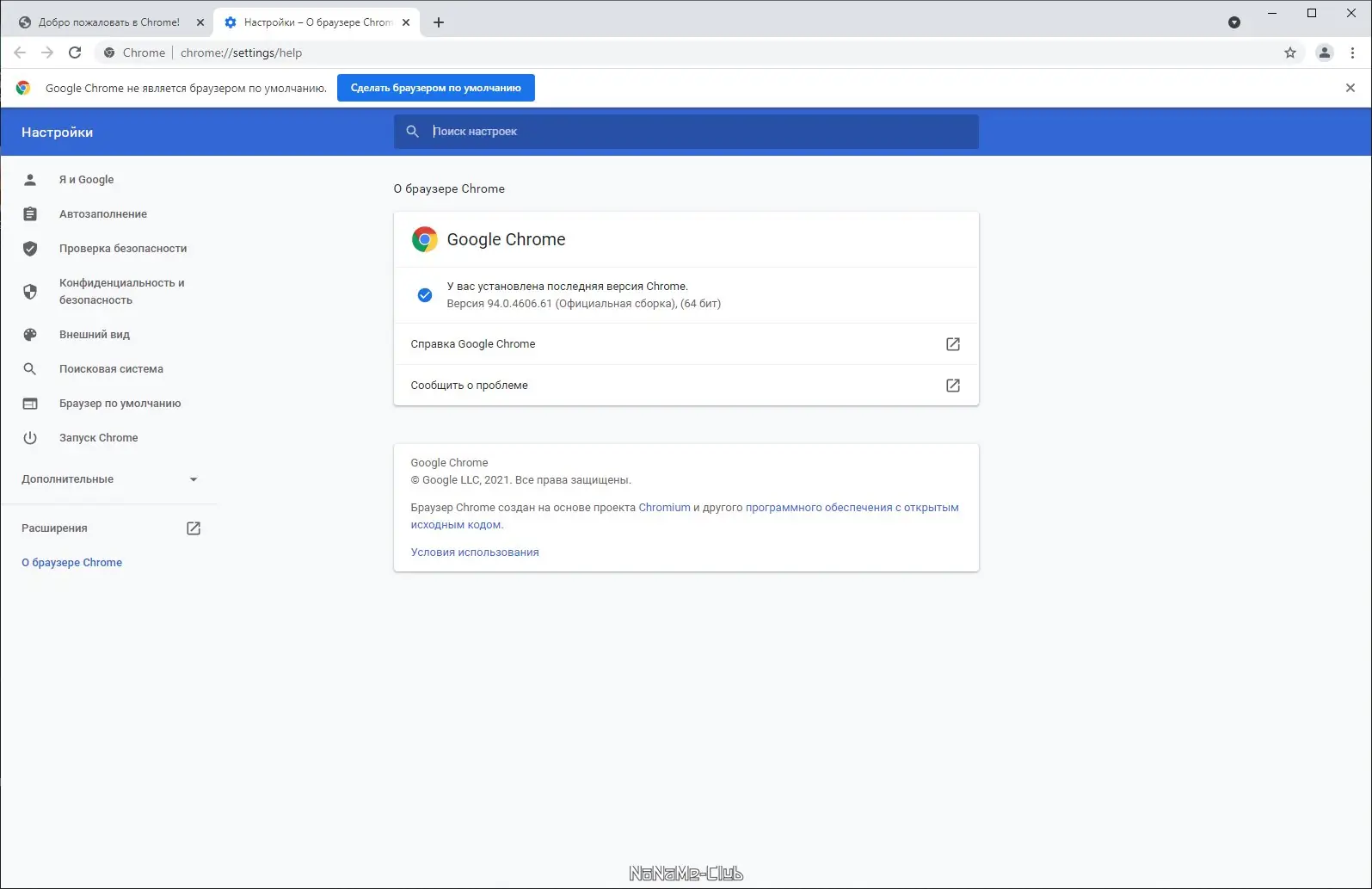Open a new tab with the plus button

pos(439,22)
